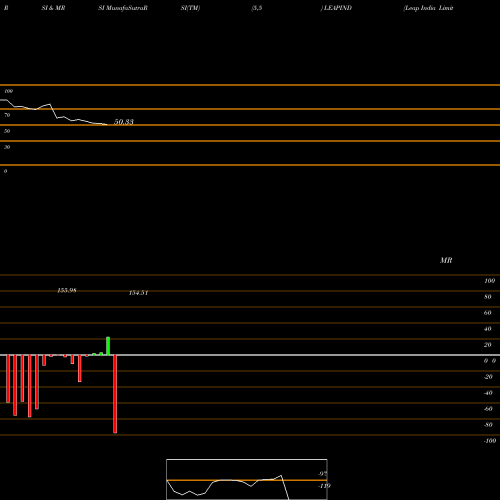Viewport: 500px width, 500px height.
Task: Click the 80 label on MR right axis
Action: [488, 297]
